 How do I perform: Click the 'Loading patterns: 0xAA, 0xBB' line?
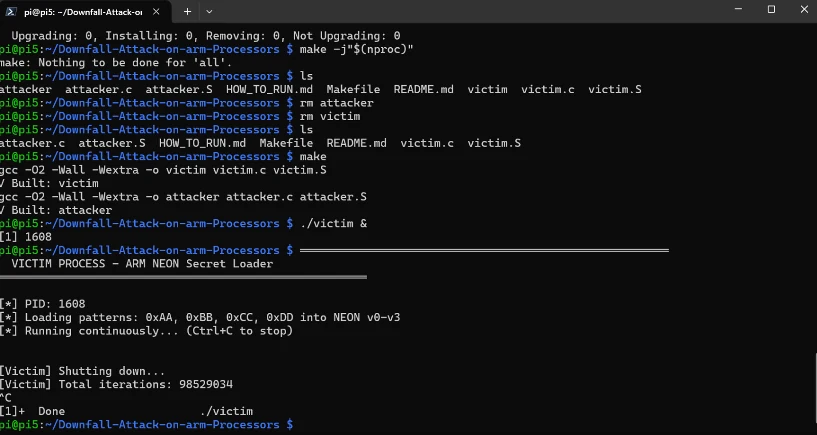tap(200, 318)
